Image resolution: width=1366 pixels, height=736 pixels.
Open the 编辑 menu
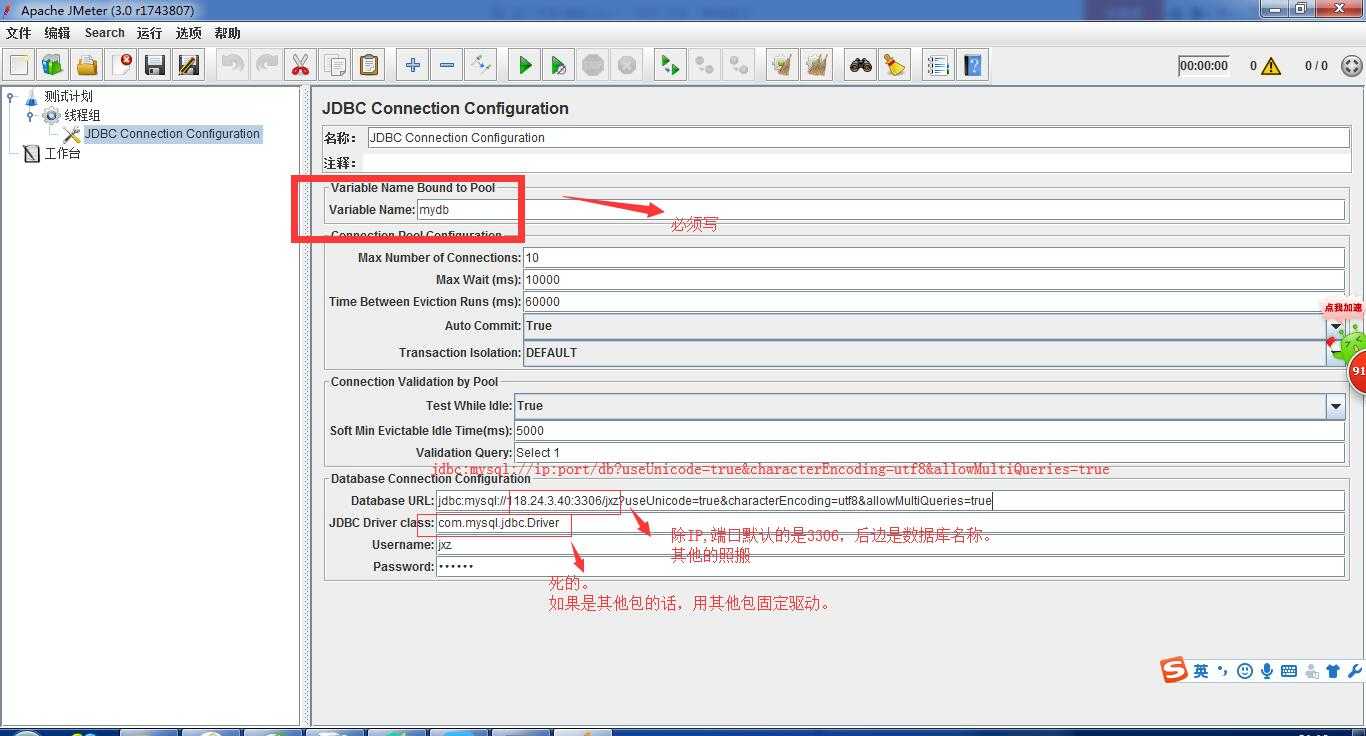tap(57, 33)
